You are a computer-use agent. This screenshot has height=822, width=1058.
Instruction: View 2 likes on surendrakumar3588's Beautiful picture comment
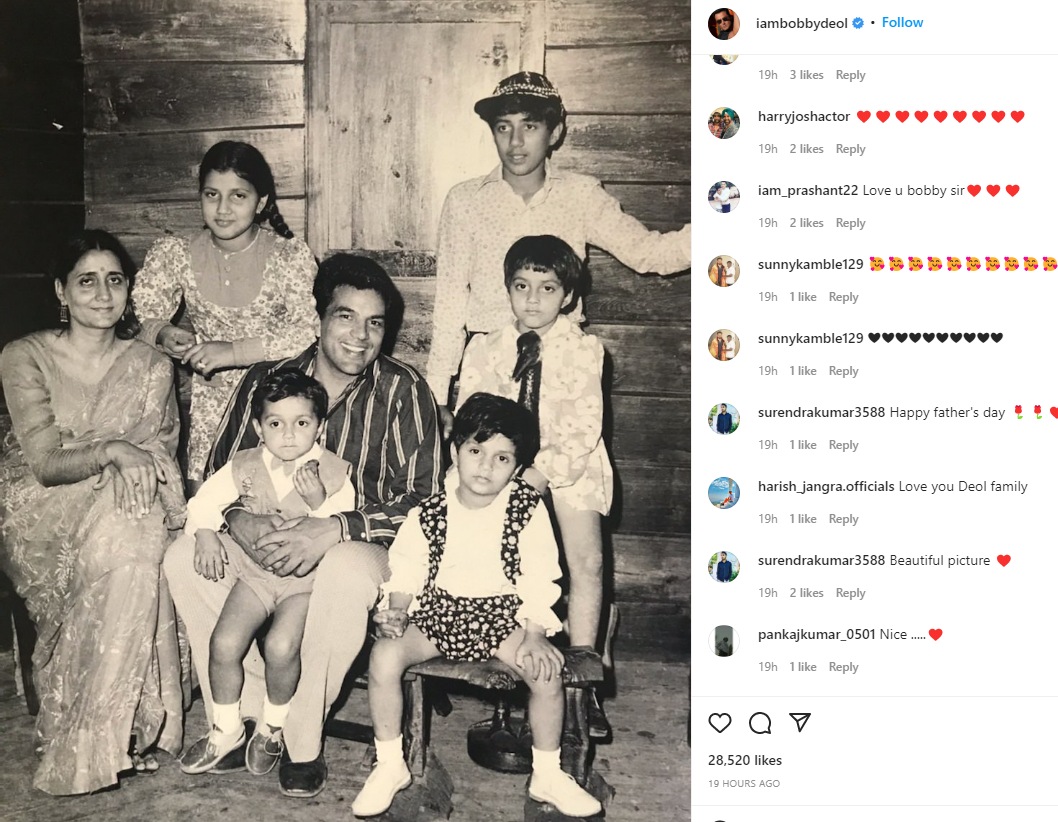click(x=806, y=593)
